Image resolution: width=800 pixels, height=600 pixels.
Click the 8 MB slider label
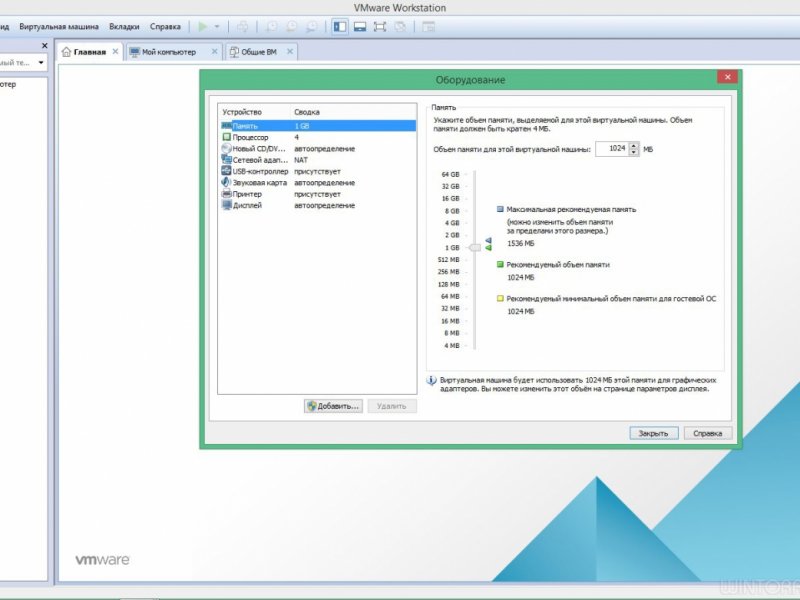(x=452, y=333)
